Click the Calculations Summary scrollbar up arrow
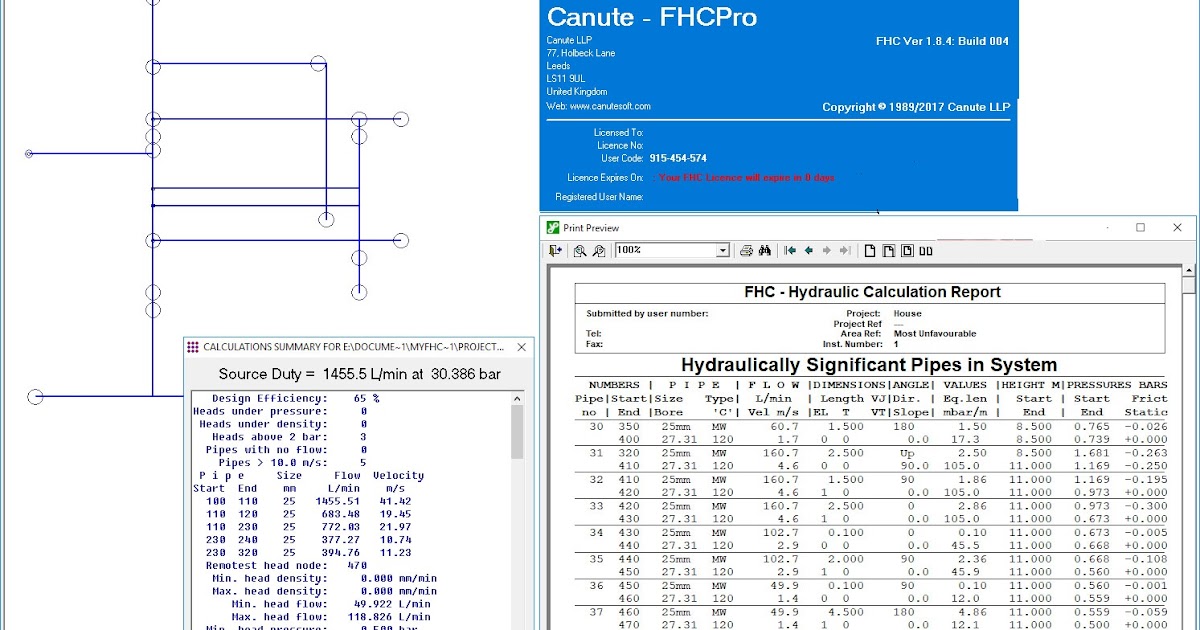Image resolution: width=1200 pixels, height=630 pixels. tap(517, 397)
